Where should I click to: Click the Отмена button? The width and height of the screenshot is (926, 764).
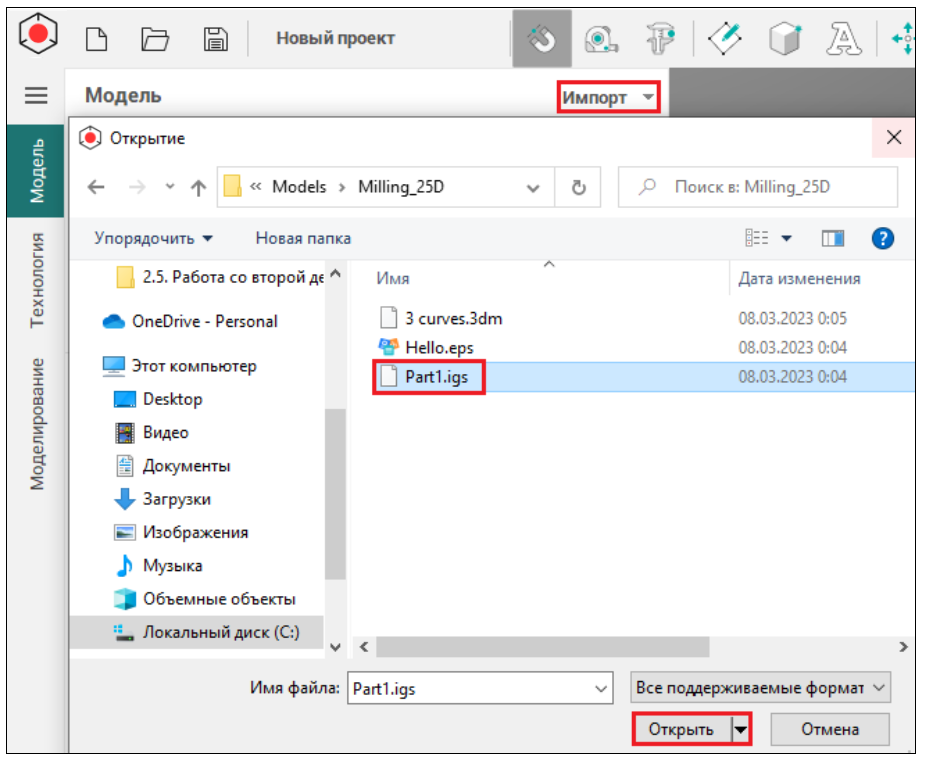click(829, 729)
